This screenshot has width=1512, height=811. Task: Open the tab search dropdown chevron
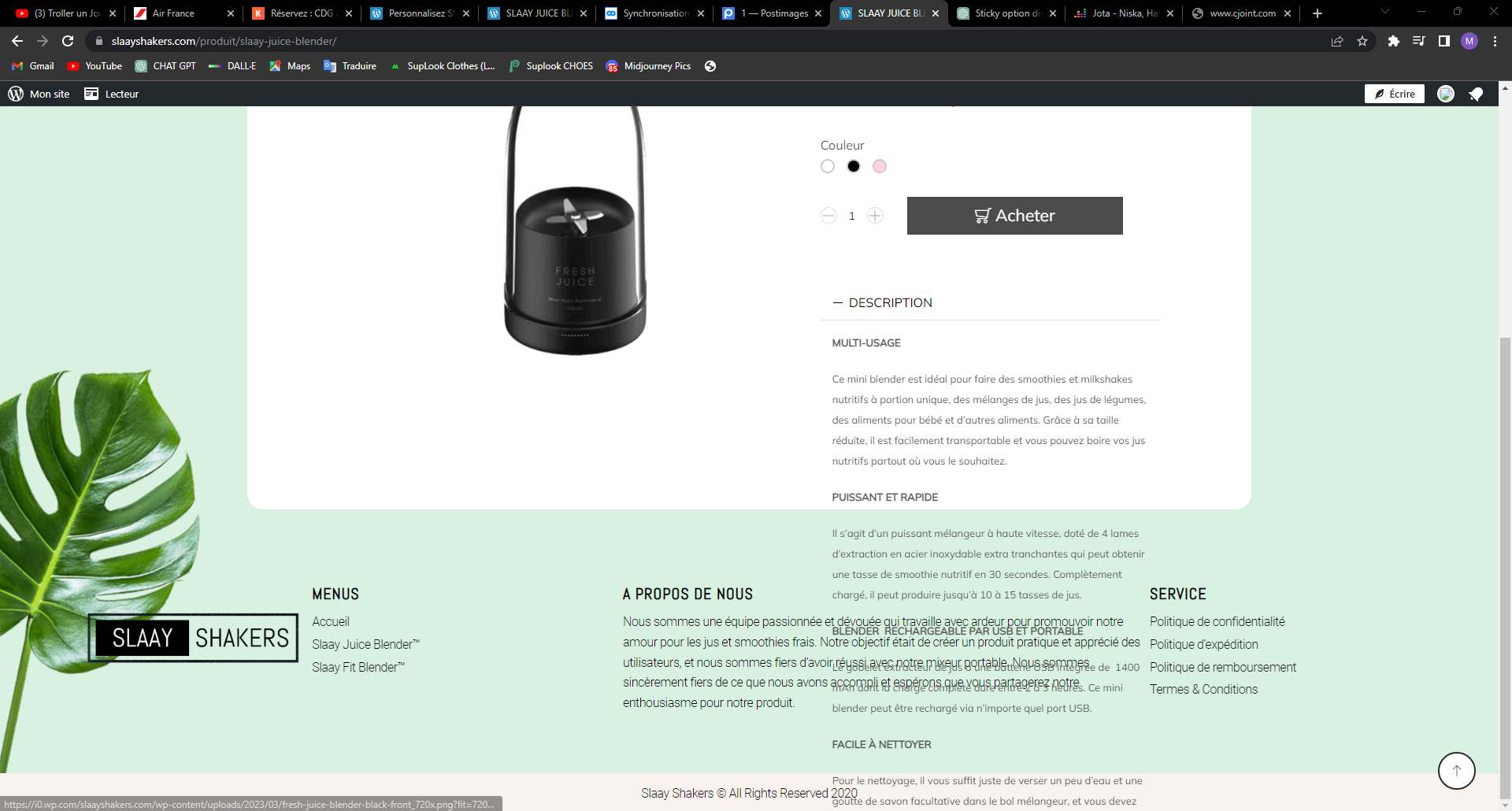pos(1385,13)
